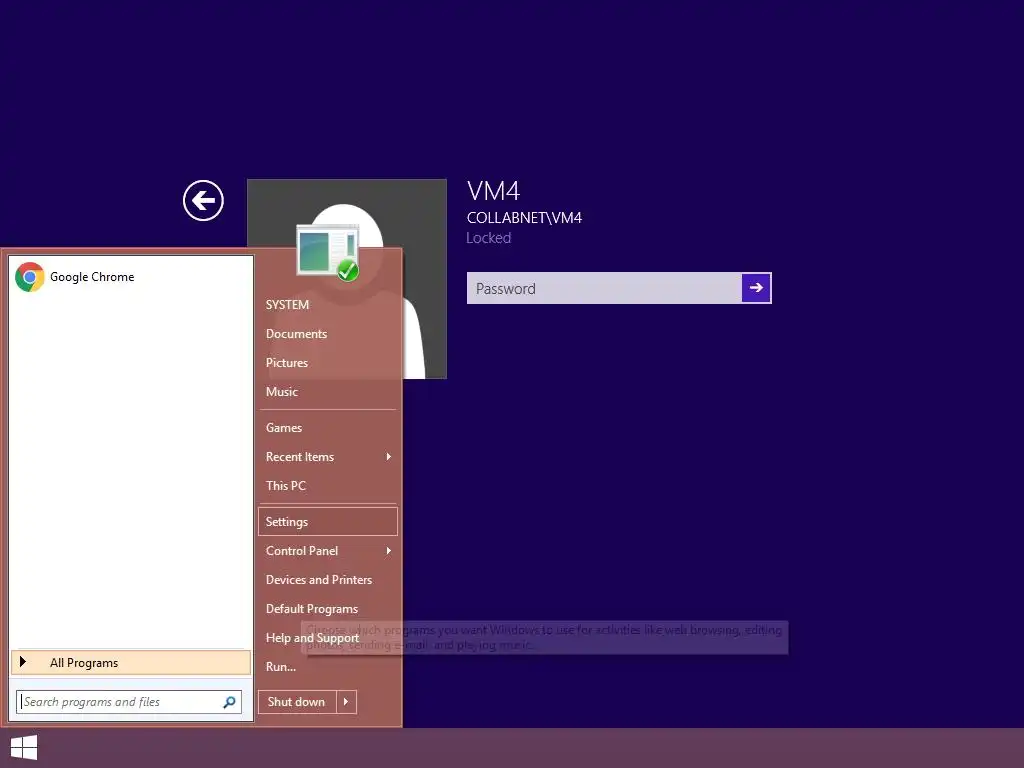Click into the Password field
This screenshot has height=768, width=1024.
pyautogui.click(x=604, y=288)
